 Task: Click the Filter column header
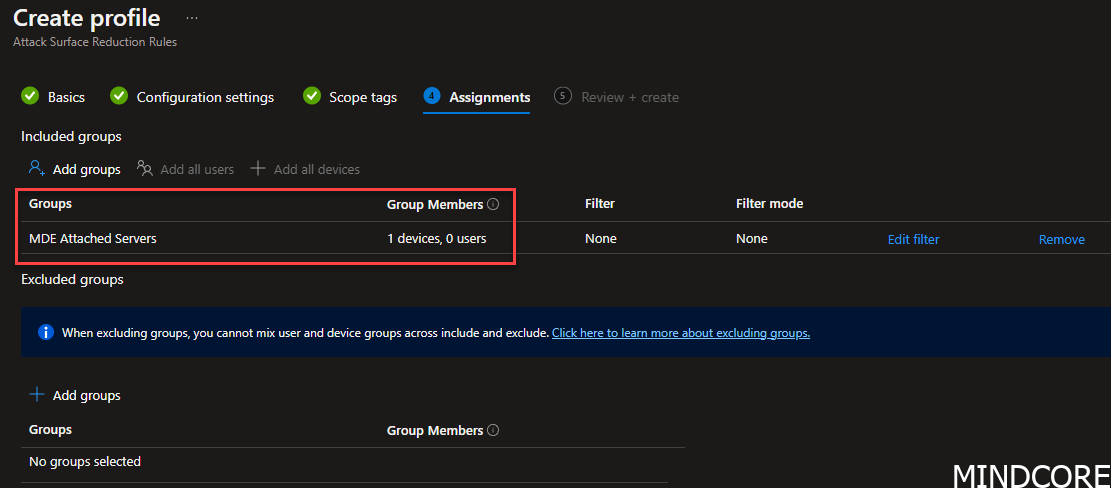[599, 203]
